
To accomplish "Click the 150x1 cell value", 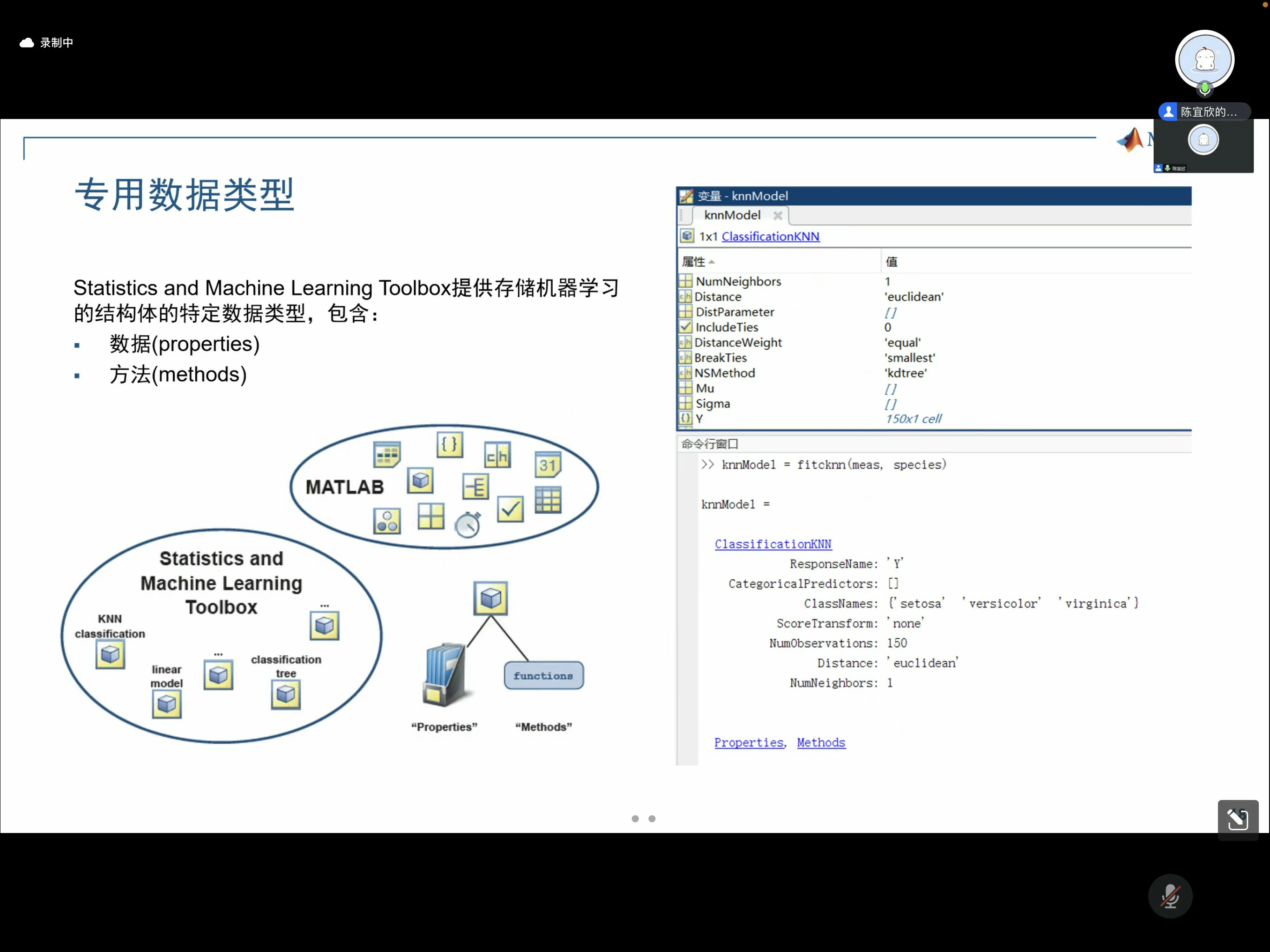I will coord(913,418).
